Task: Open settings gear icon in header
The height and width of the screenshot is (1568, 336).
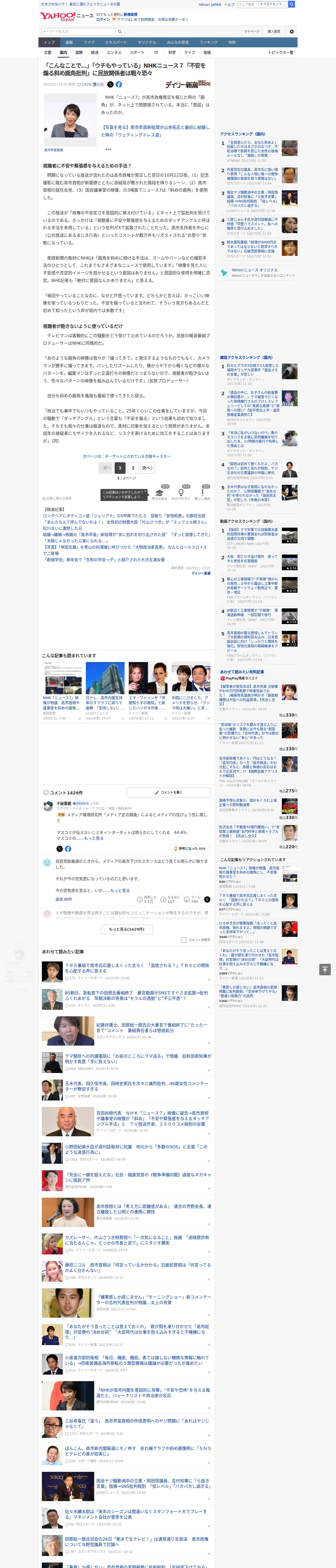Action: coord(292,31)
